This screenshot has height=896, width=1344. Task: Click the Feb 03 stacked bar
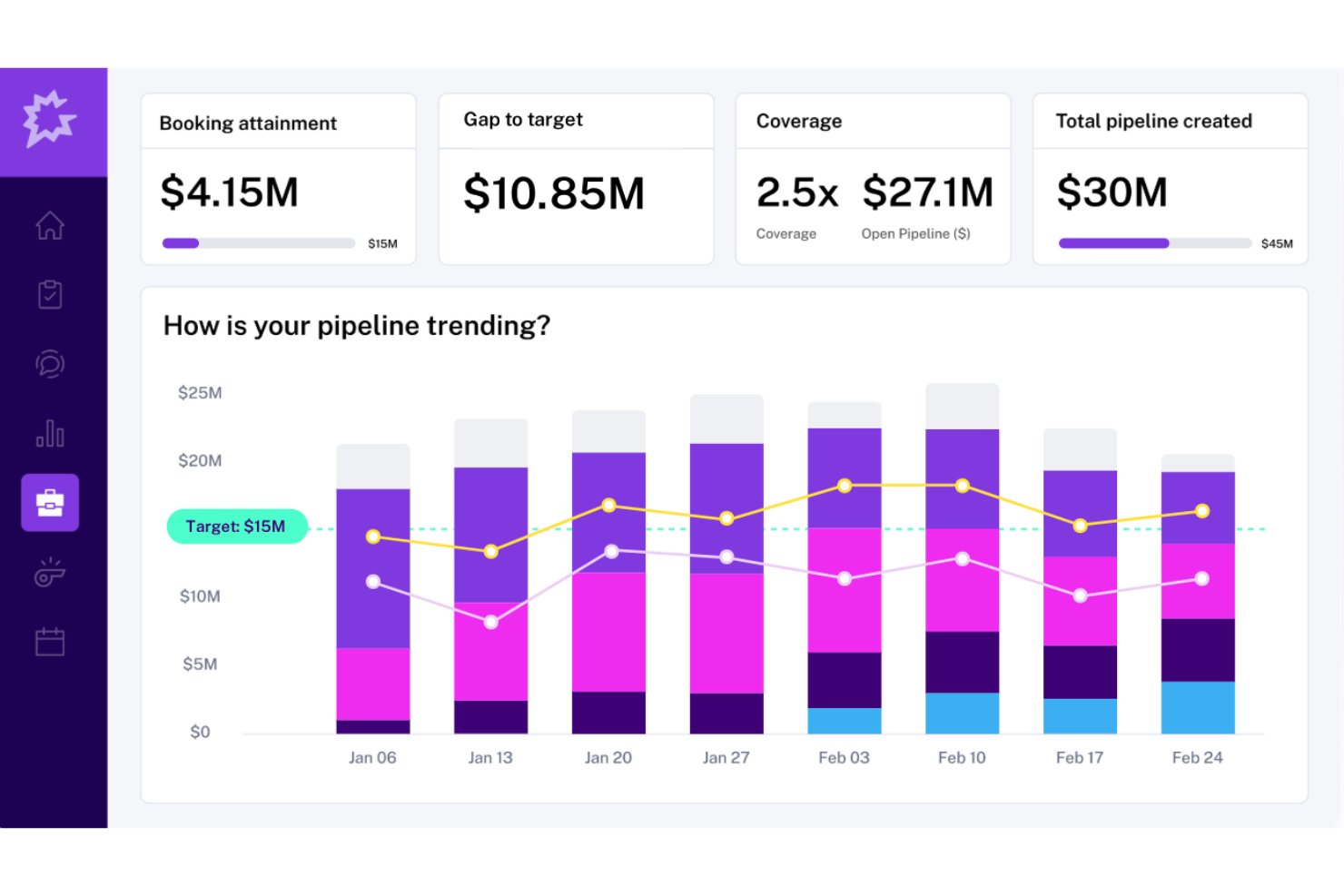(x=845, y=568)
